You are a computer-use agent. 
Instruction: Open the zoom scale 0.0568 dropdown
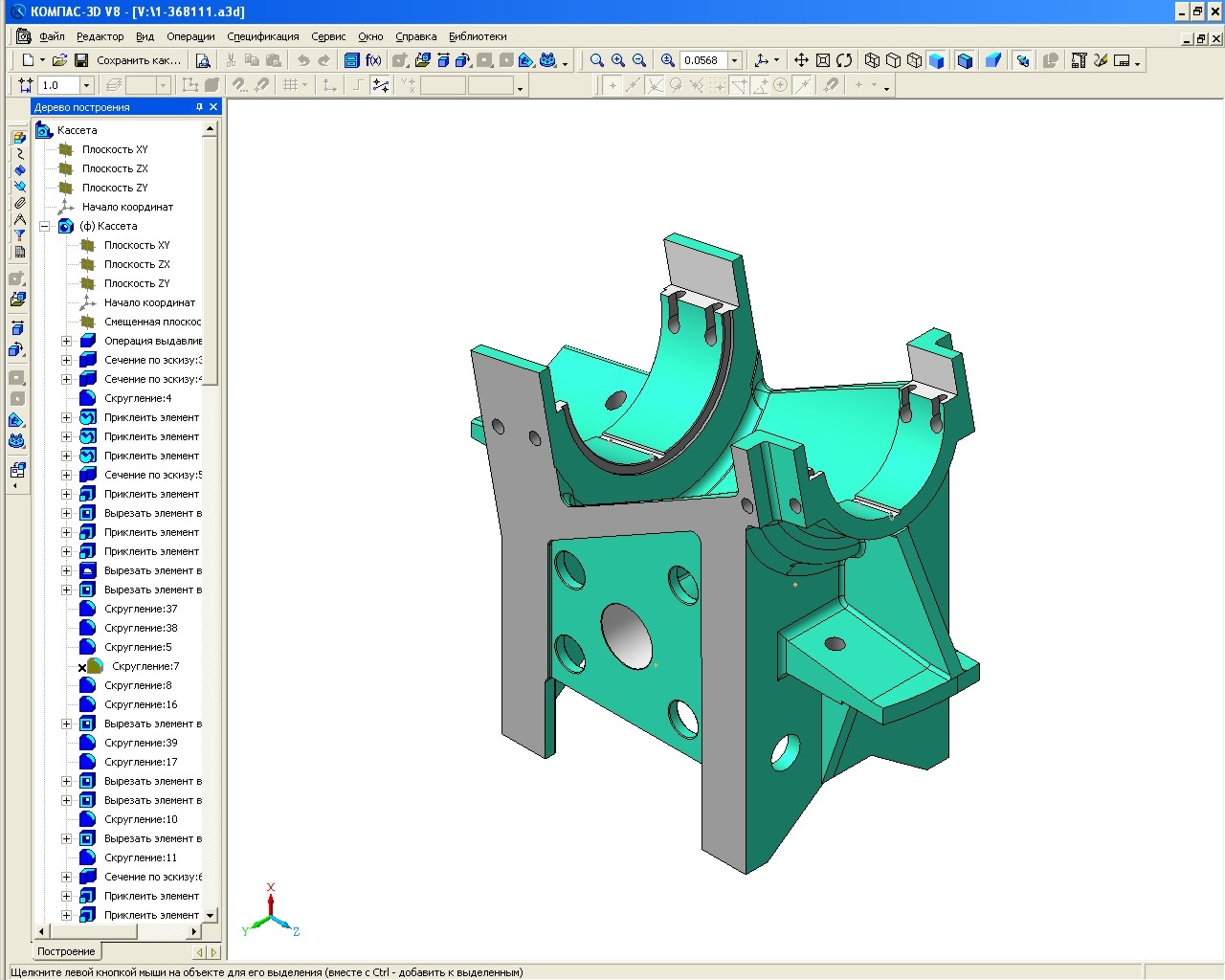735,60
